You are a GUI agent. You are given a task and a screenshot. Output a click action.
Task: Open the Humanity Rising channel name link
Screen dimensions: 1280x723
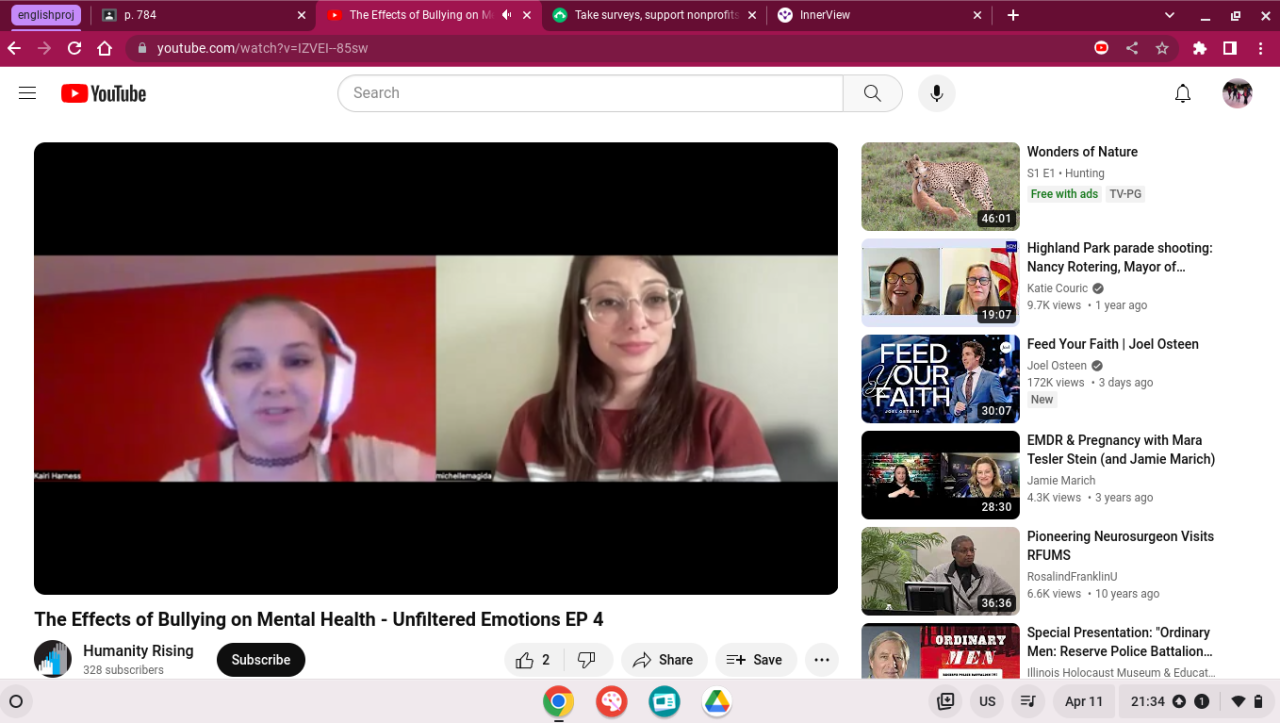click(138, 651)
